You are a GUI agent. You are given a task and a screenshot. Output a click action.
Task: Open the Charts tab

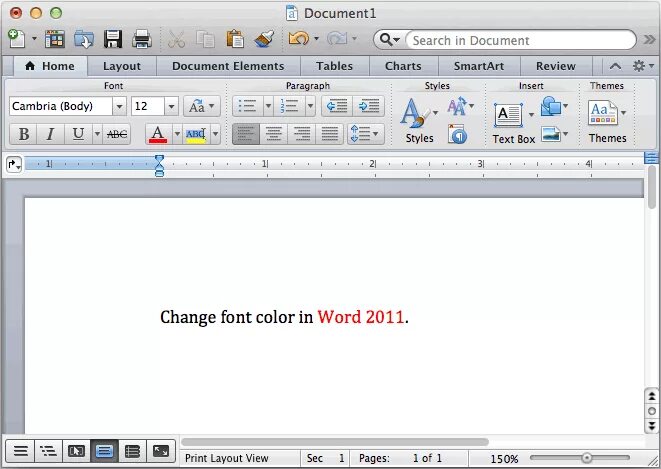tap(403, 66)
